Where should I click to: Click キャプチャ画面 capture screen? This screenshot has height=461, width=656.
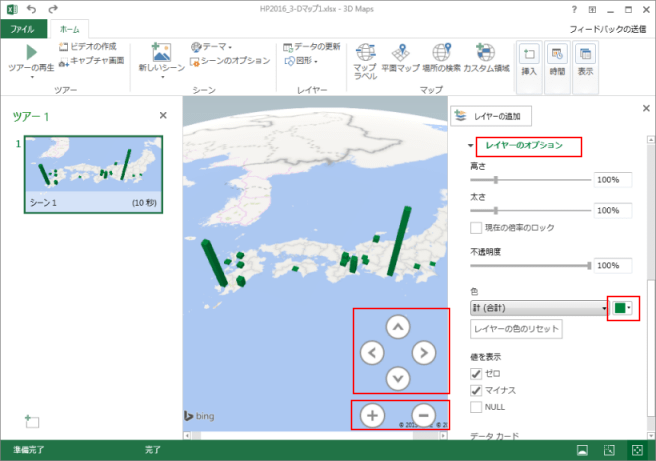pos(92,61)
